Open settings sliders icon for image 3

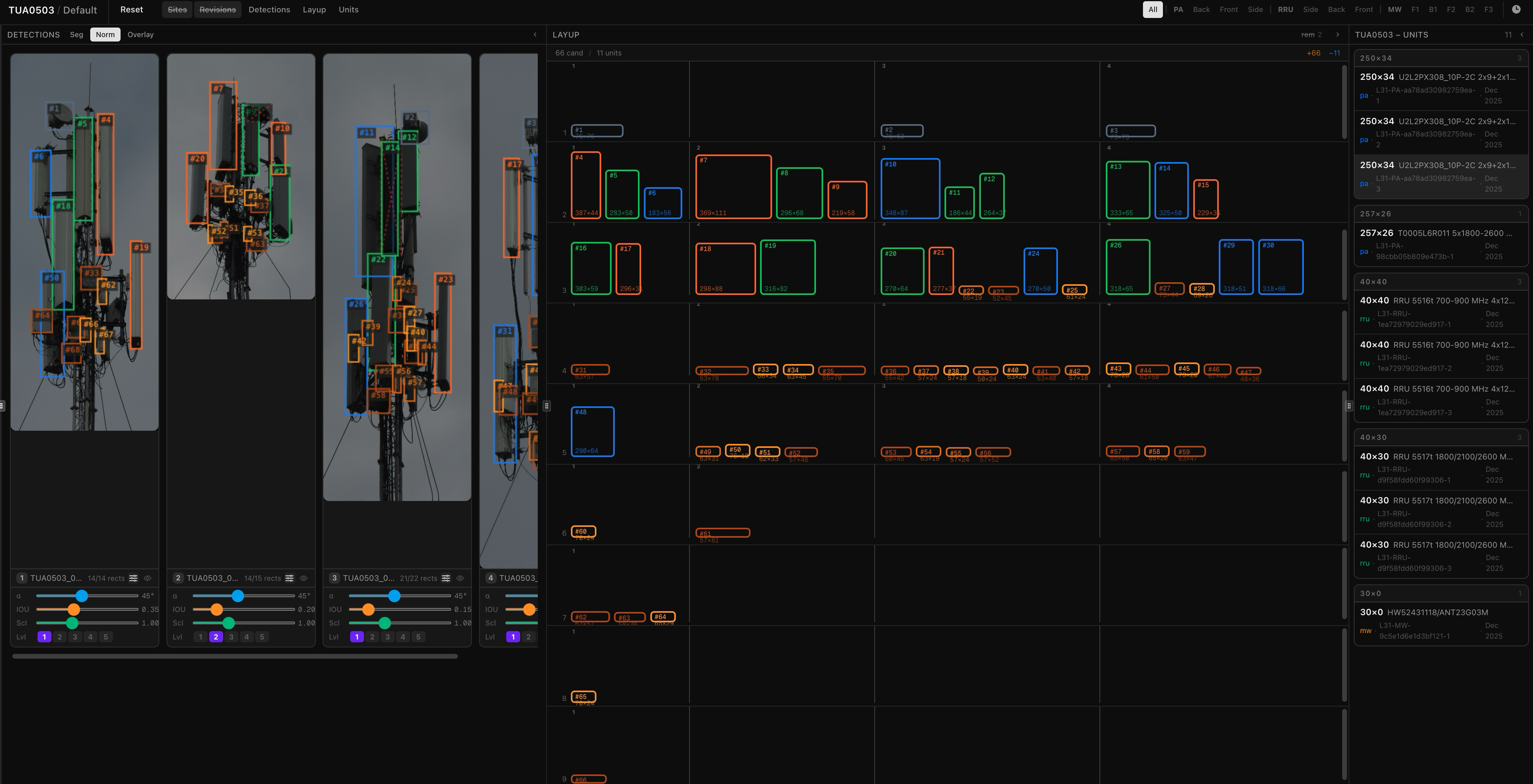(446, 578)
